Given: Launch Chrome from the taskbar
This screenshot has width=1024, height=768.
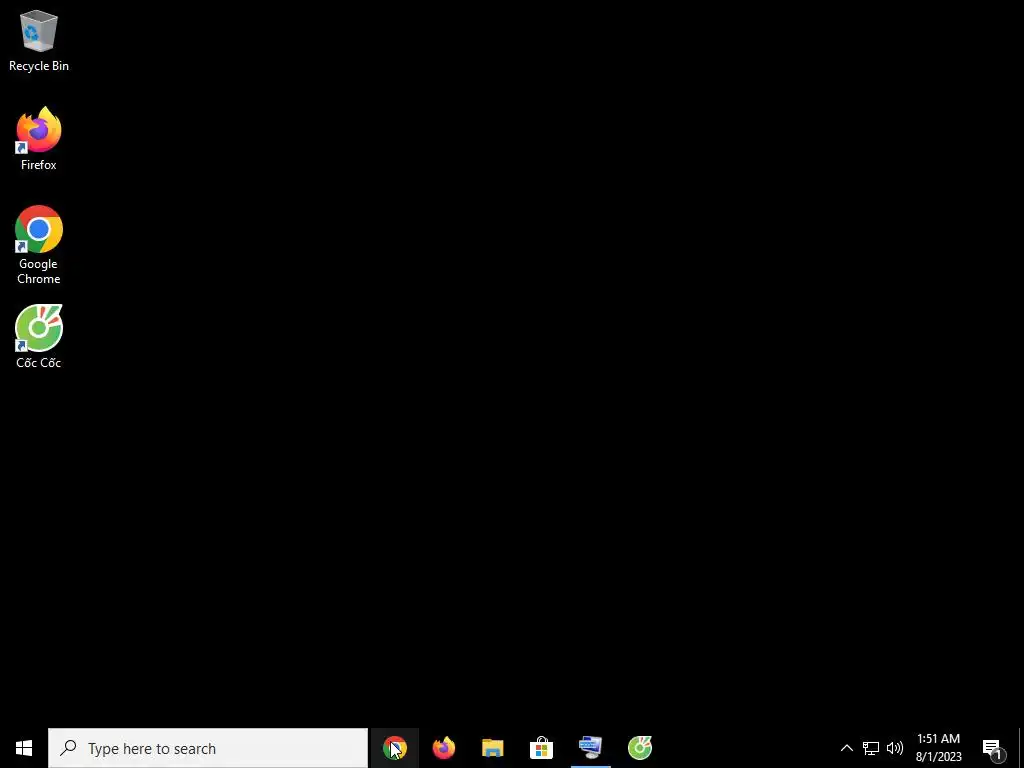Looking at the screenshot, I should [x=394, y=748].
